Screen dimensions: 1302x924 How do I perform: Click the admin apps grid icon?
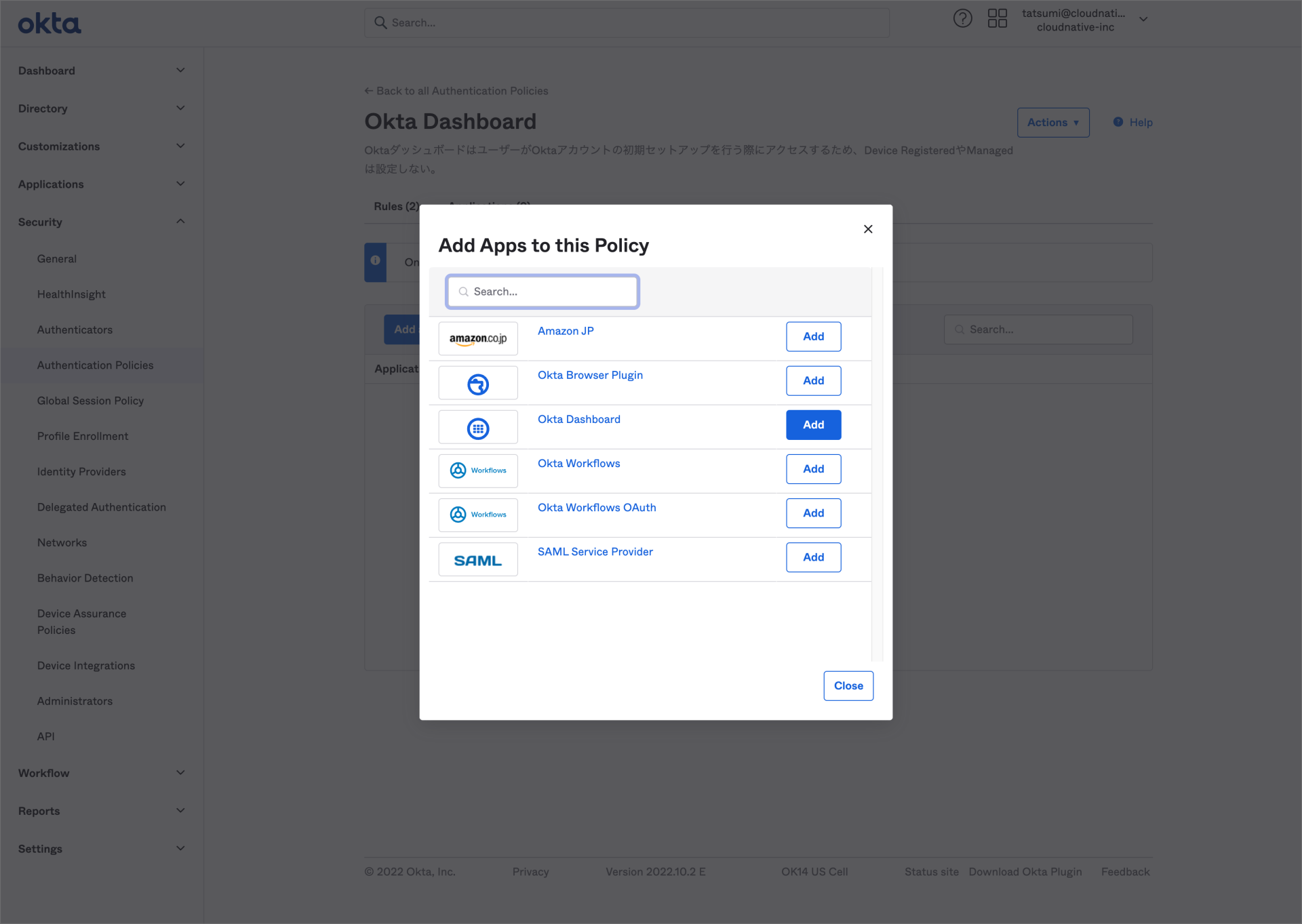click(x=997, y=18)
